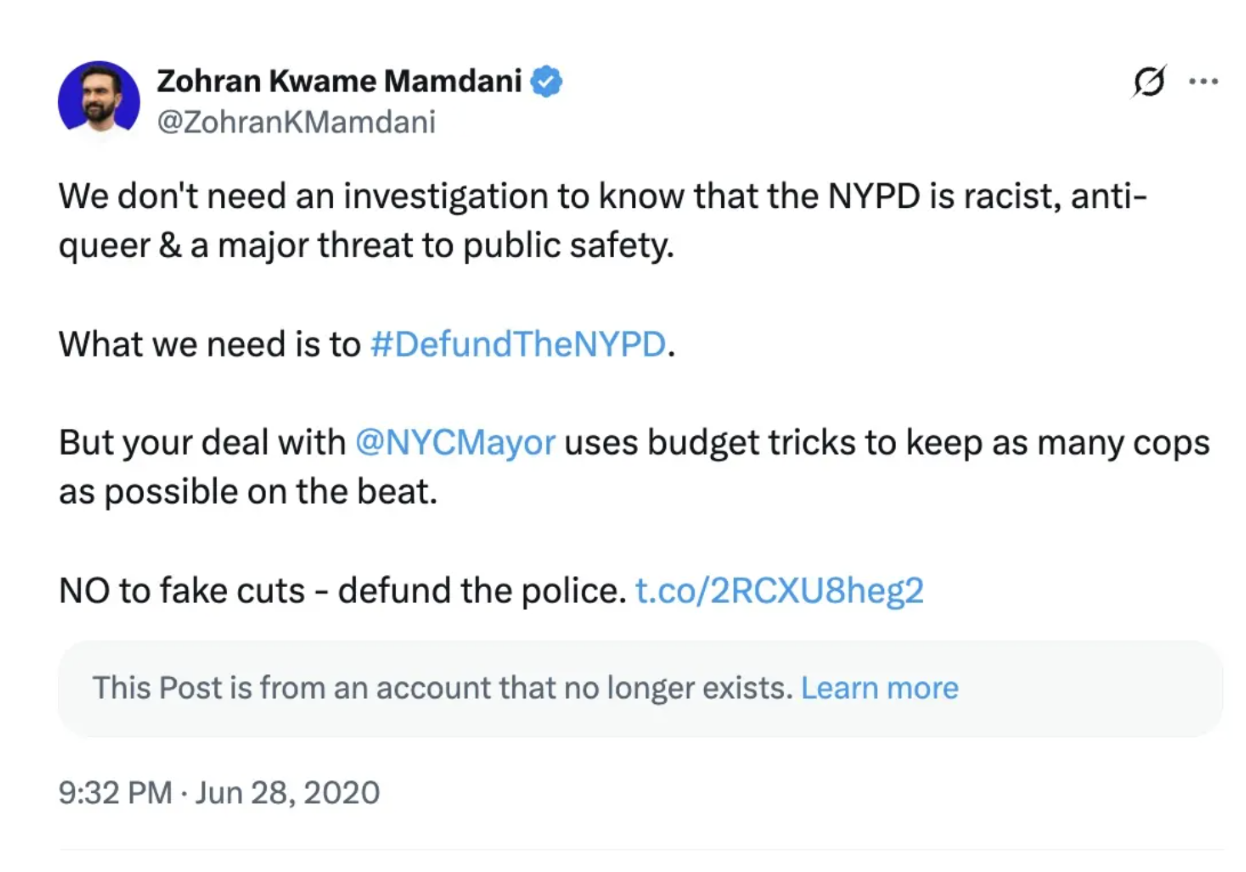Click the 9:32 PM timestamp
The image size is (1246, 872).
coord(115,793)
